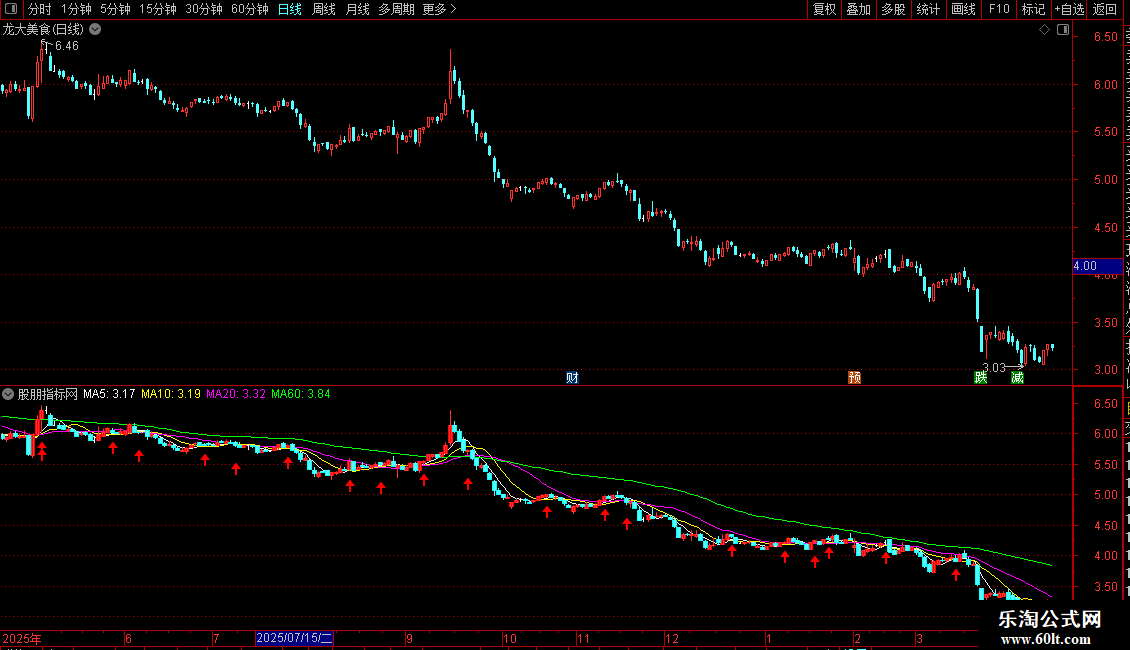Open the 画线 drawing tools
The height and width of the screenshot is (650, 1130).
[x=964, y=9]
